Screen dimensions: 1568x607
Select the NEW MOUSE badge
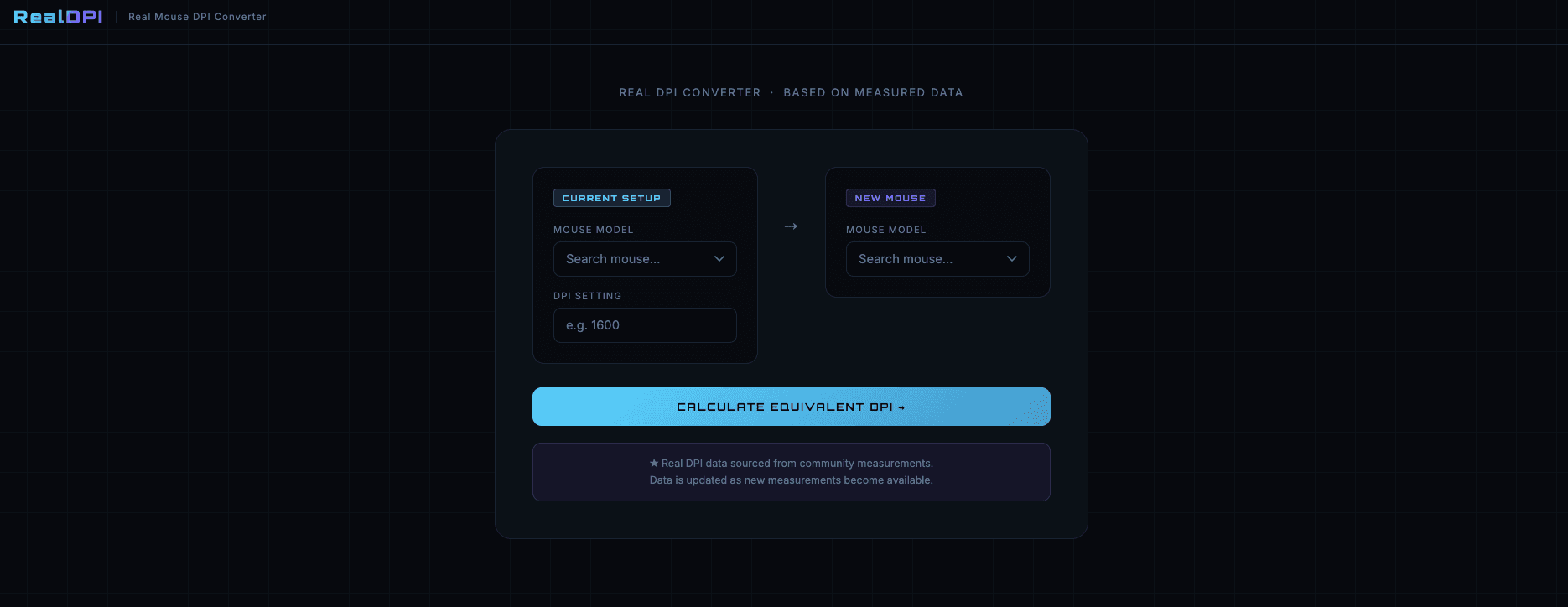click(x=890, y=198)
